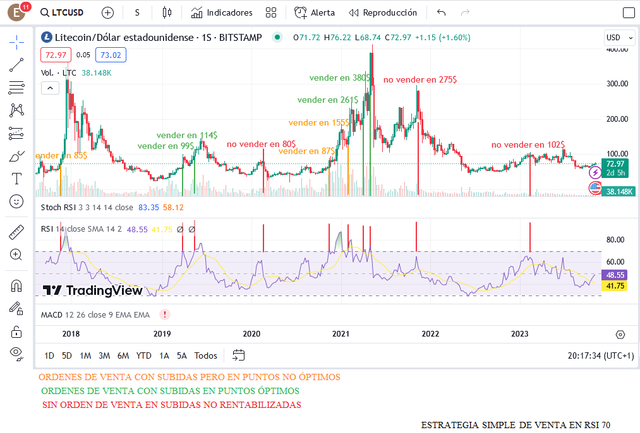
Task: Toggle lock all drawings padlock
Action: (16, 331)
